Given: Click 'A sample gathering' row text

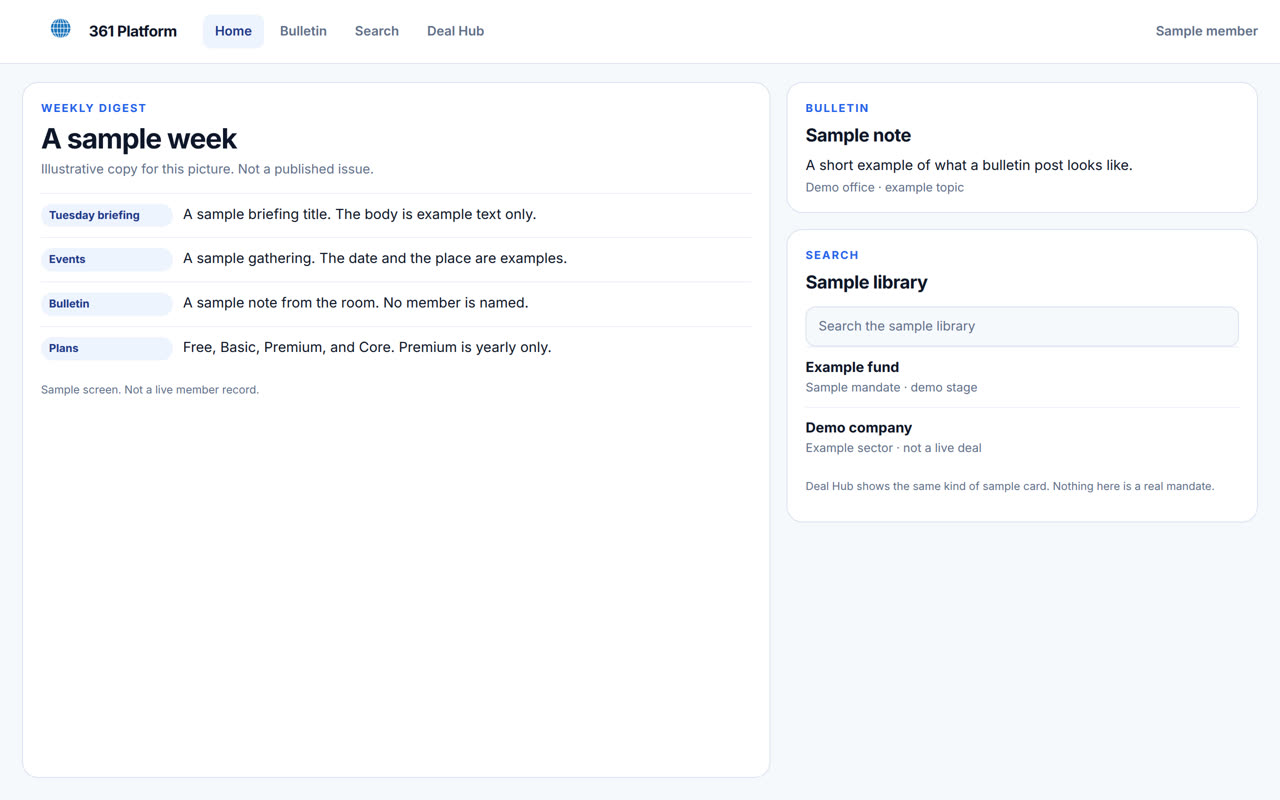Looking at the screenshot, I should coord(375,258).
